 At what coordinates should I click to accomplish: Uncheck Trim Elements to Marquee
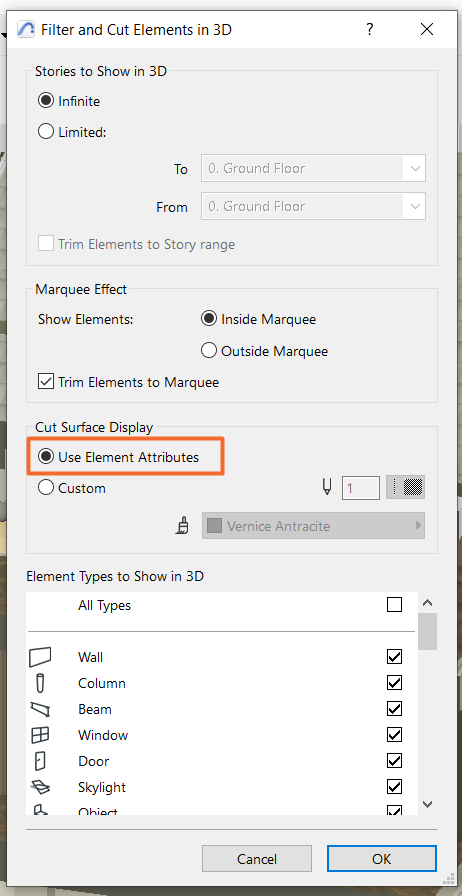coord(46,382)
